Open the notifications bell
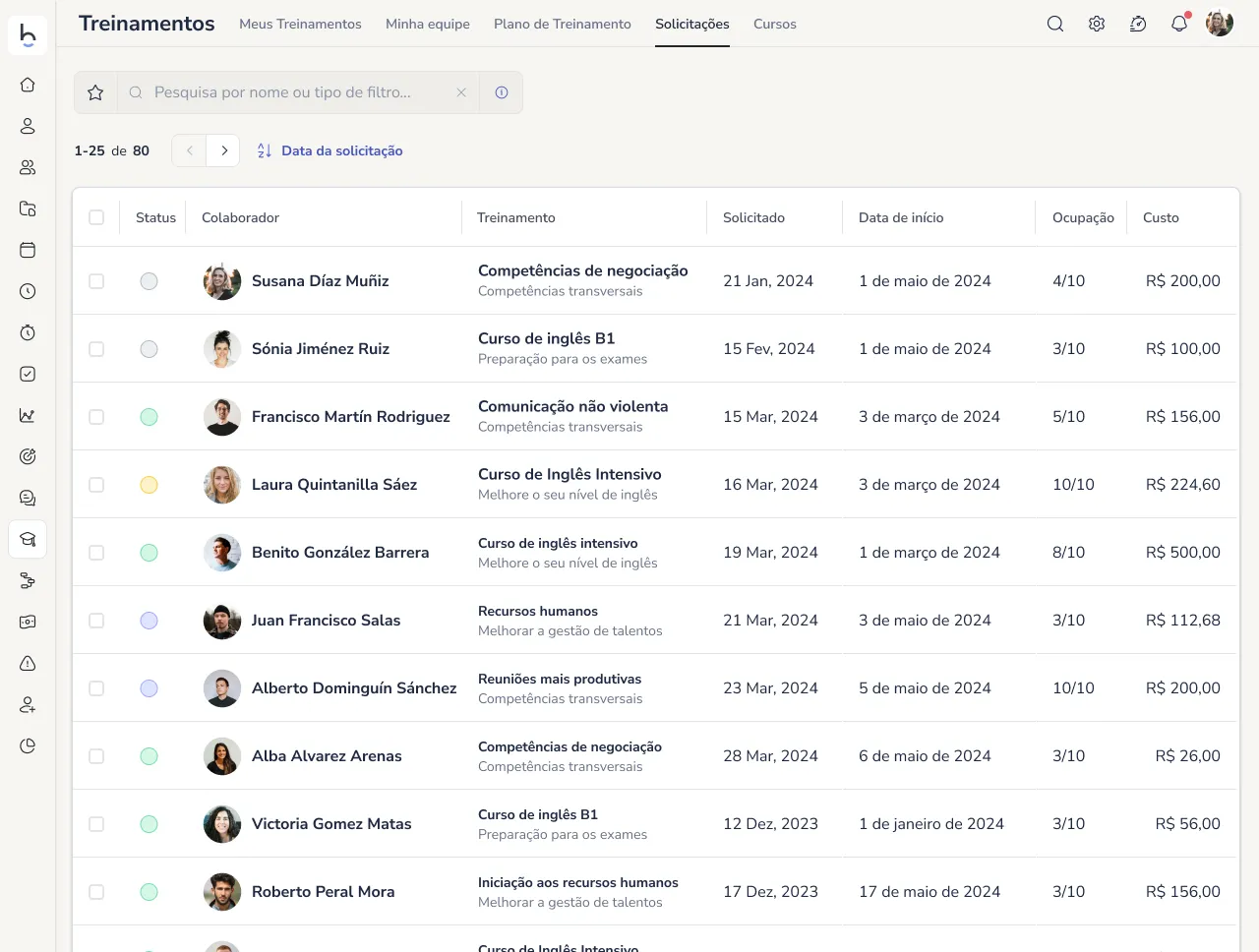The height and width of the screenshot is (952, 1259). tap(1179, 24)
